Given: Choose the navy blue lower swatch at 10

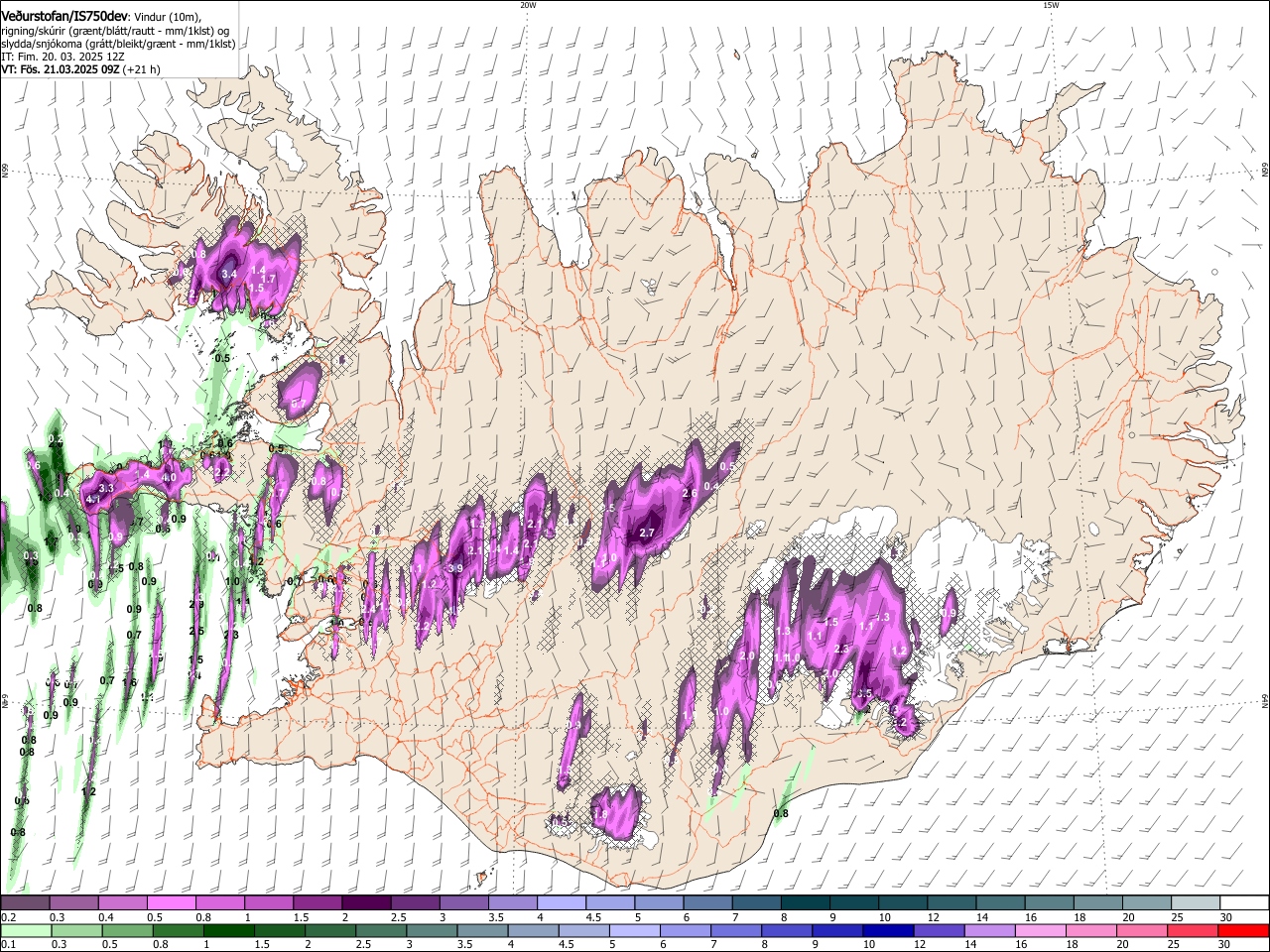Looking at the screenshot, I should click(x=888, y=930).
